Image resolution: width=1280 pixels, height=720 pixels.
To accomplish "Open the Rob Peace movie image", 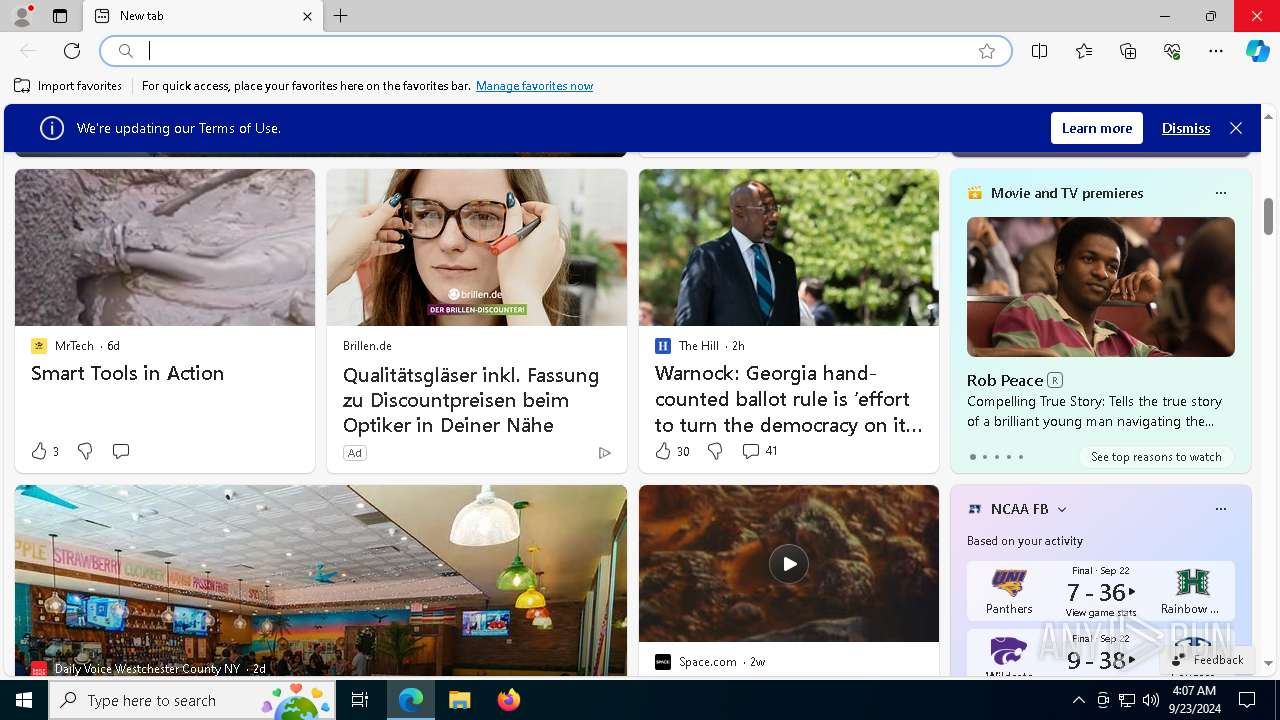I will [1101, 287].
